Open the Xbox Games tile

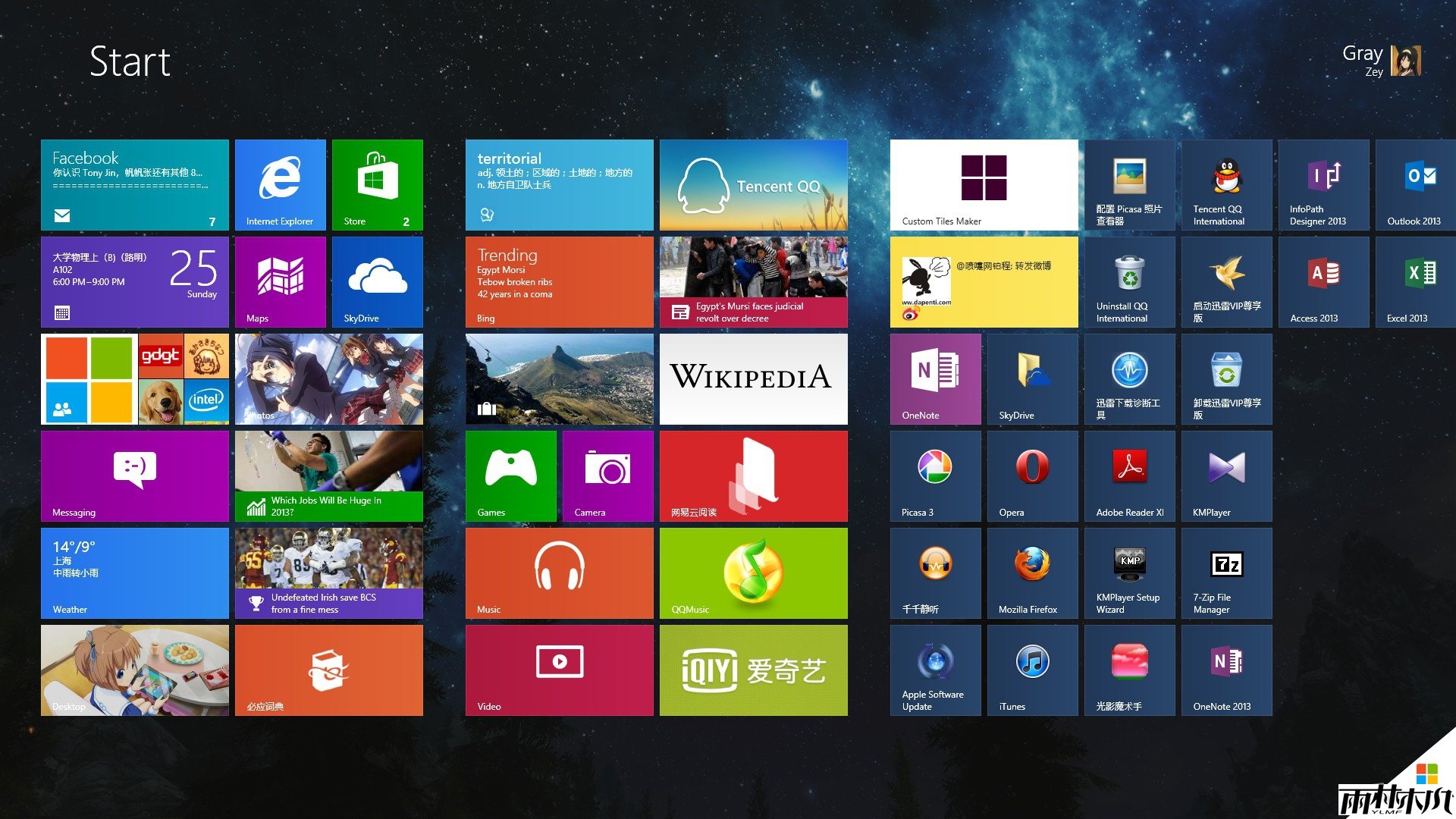click(x=510, y=475)
